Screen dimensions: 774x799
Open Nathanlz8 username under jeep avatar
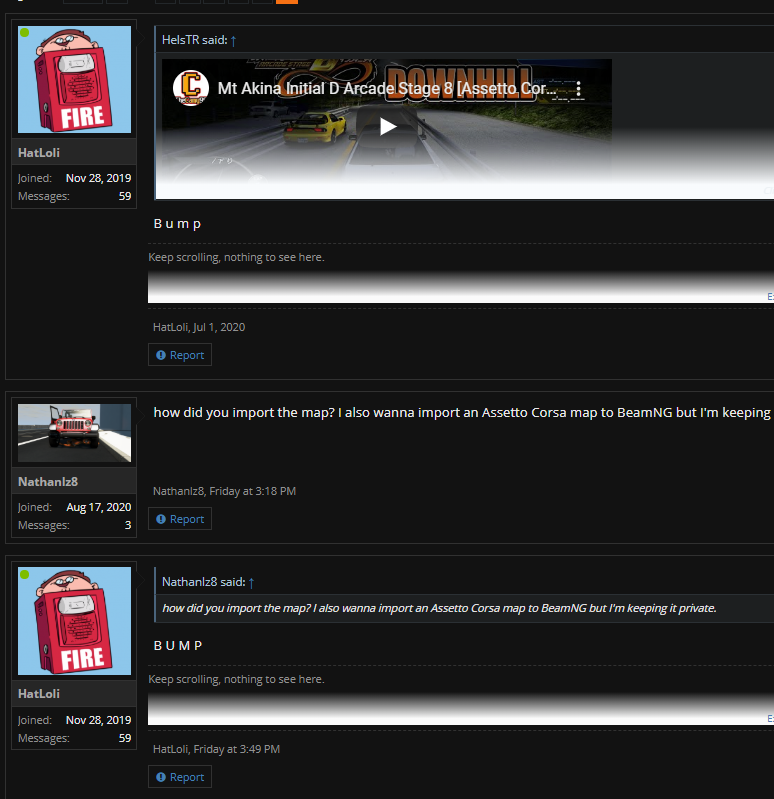(x=48, y=482)
